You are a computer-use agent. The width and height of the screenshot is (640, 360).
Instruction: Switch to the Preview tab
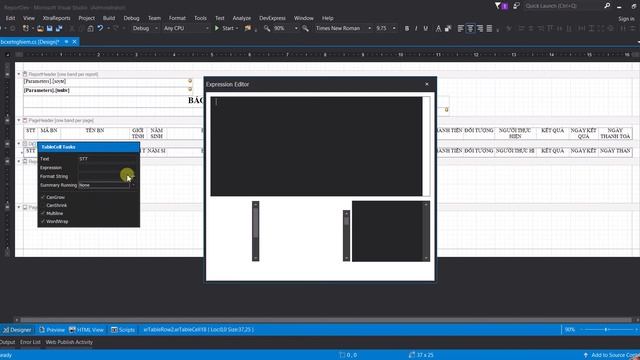[52, 329]
